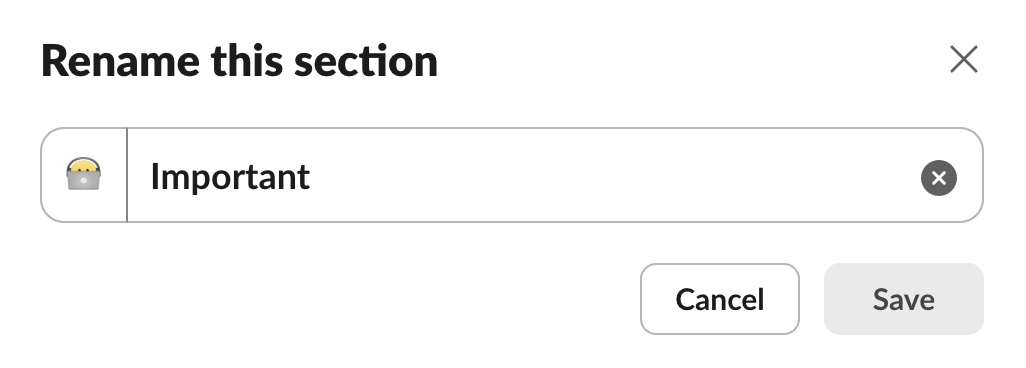This screenshot has height=368, width=1026.
Task: Click the "Rename this section" heading
Action: [239, 61]
